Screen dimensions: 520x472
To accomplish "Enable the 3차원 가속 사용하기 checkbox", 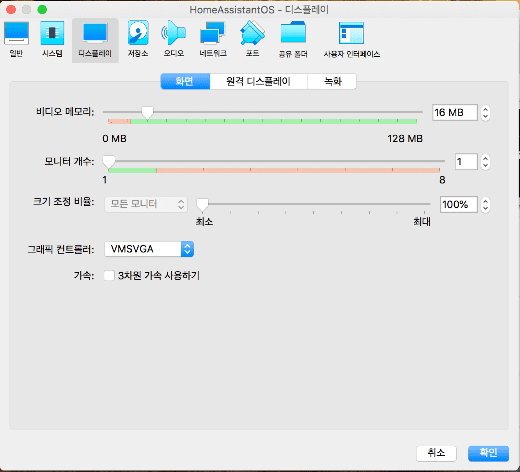I will pos(109,276).
